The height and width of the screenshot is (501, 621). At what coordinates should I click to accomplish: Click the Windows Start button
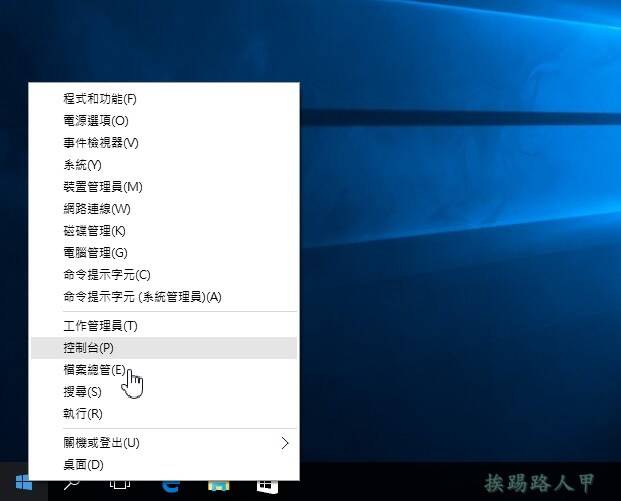23,484
